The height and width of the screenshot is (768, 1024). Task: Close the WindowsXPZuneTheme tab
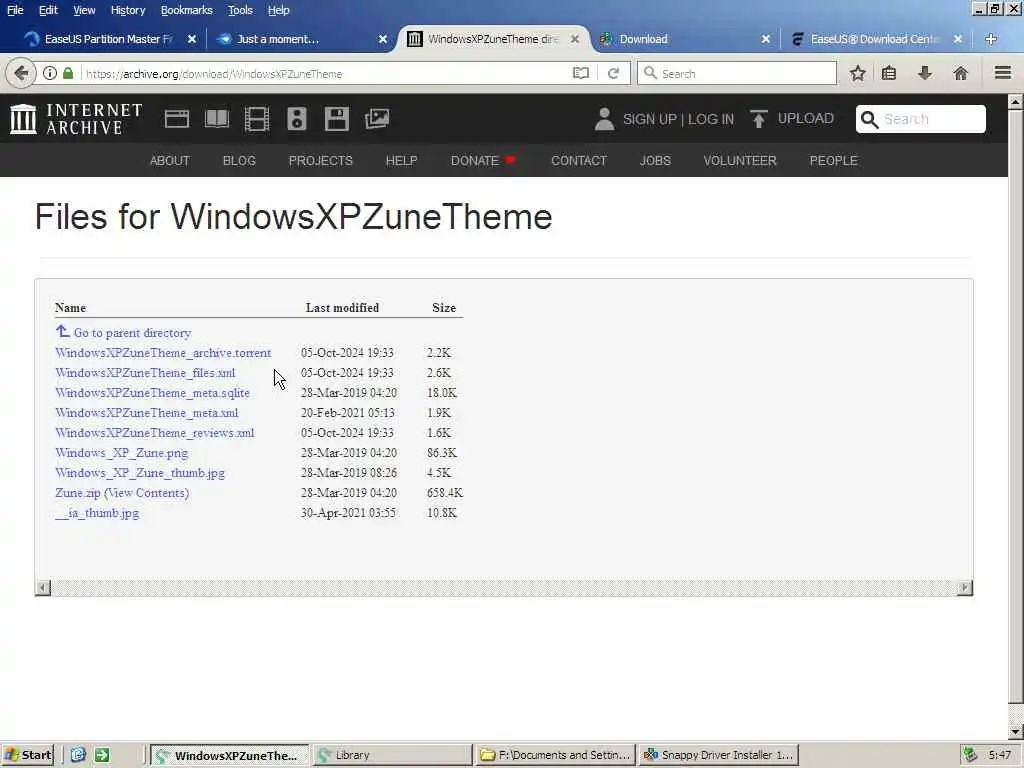pyautogui.click(x=575, y=39)
